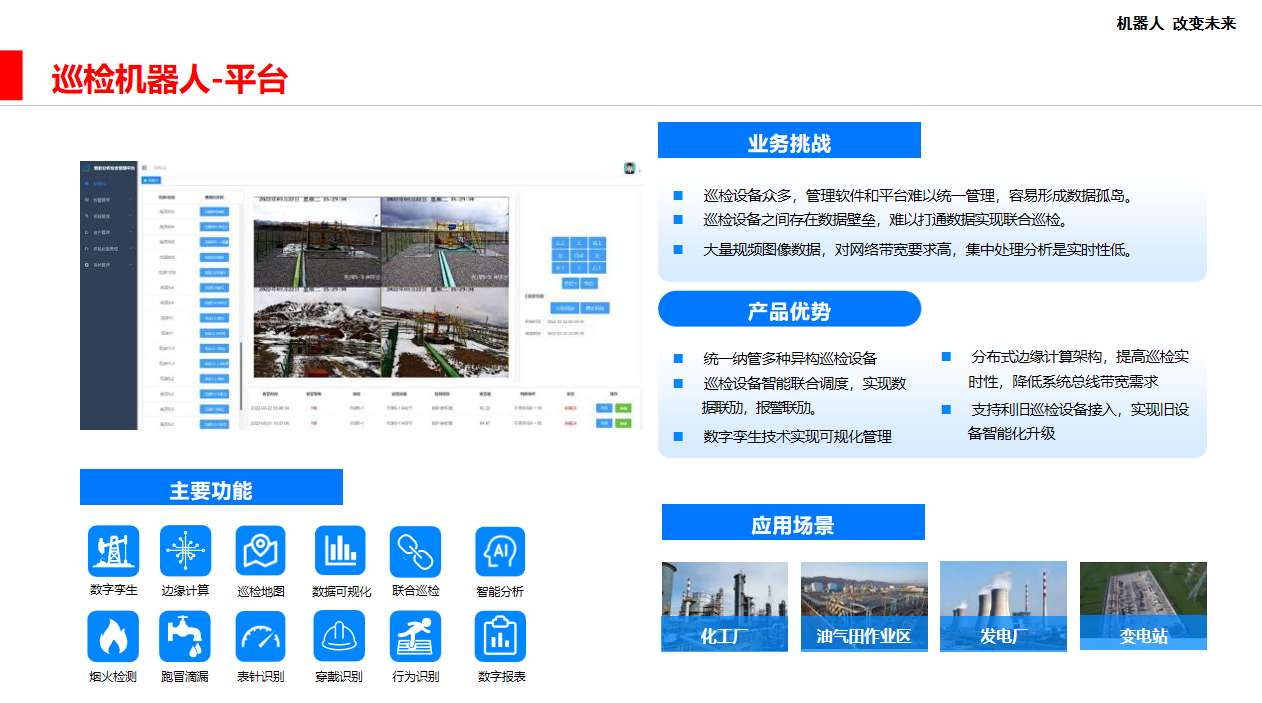Open the 数字报表 clipboard report icon

pyautogui.click(x=500, y=636)
